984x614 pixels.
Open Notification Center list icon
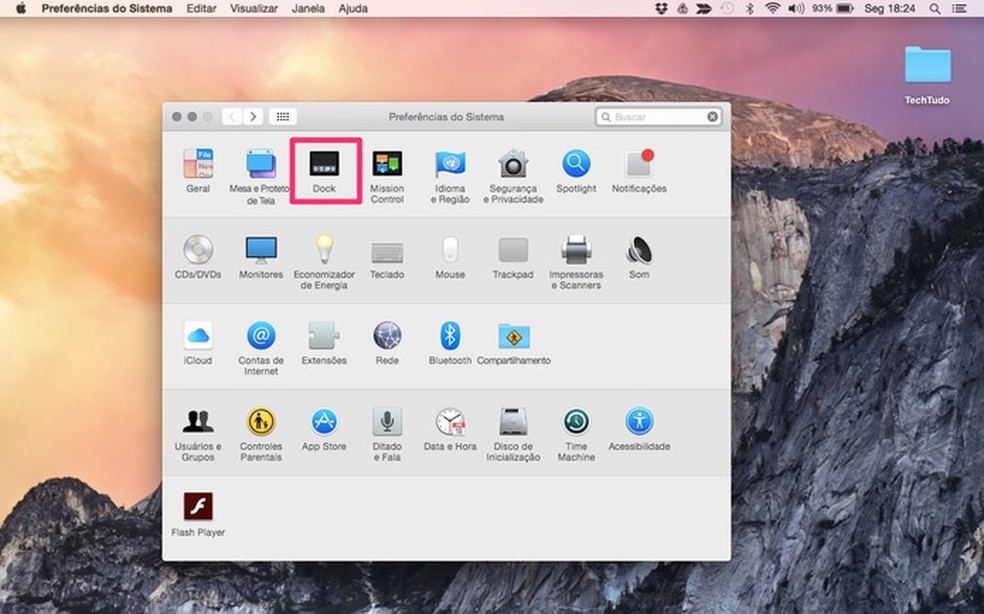pyautogui.click(x=960, y=9)
